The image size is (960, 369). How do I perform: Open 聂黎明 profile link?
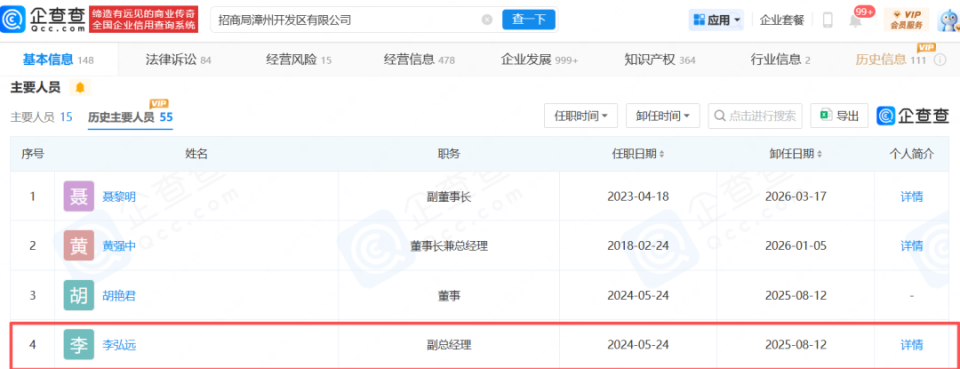point(119,197)
